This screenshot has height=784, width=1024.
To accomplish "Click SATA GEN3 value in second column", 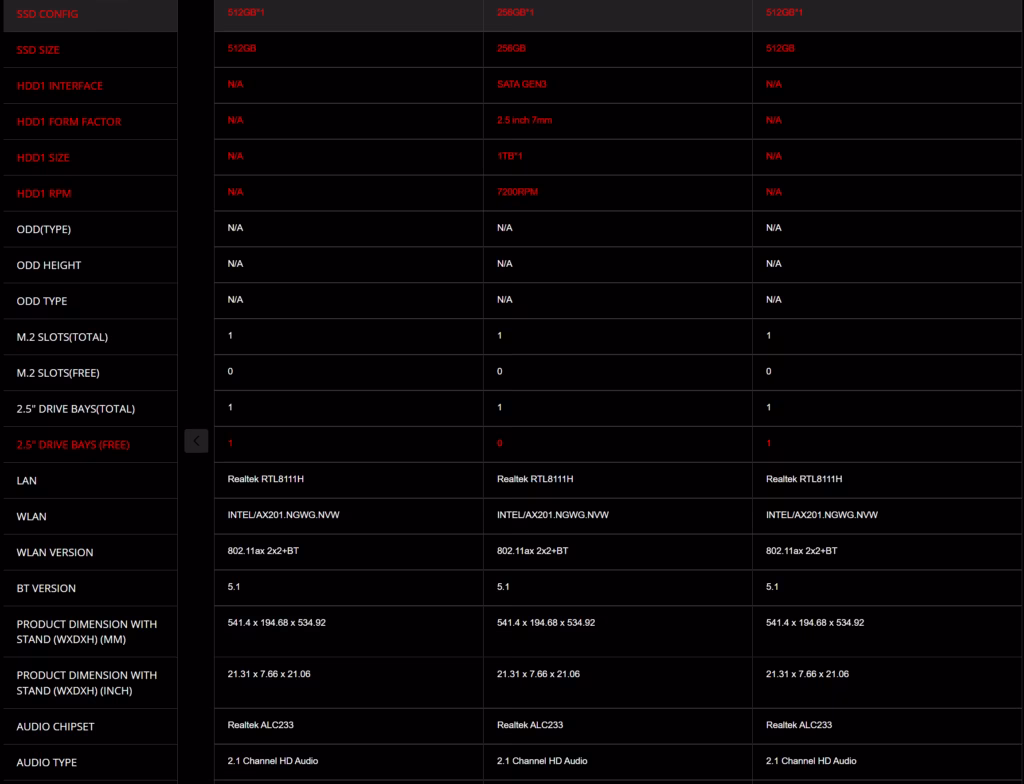I will coord(521,84).
